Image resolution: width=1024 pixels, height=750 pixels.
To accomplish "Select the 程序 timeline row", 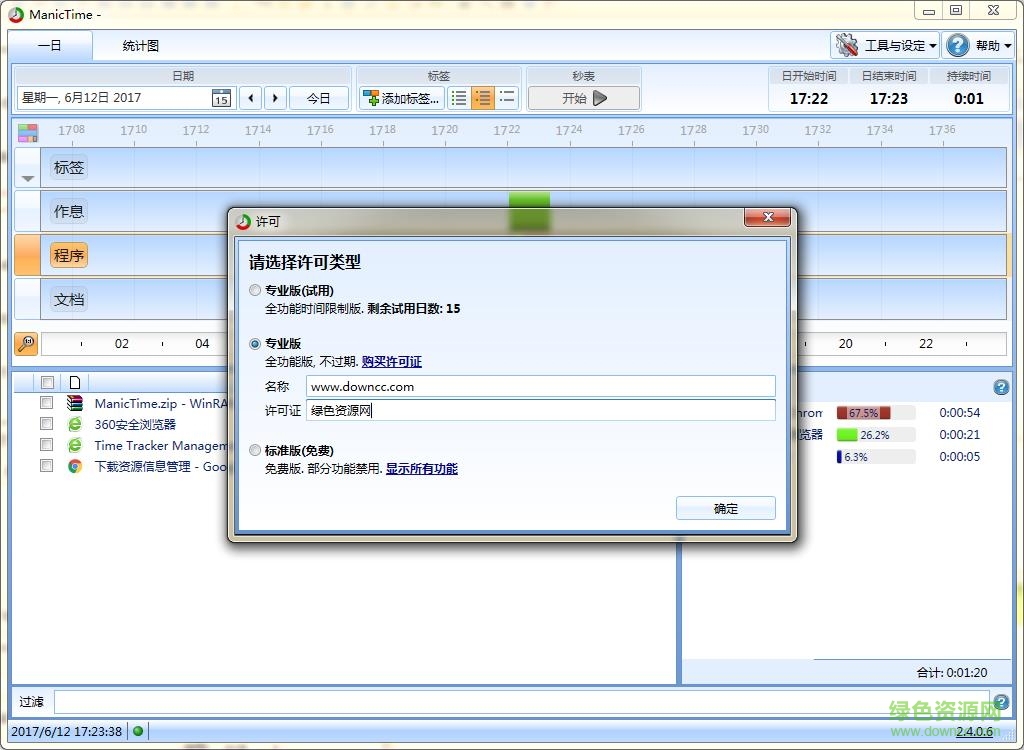I will coord(68,255).
